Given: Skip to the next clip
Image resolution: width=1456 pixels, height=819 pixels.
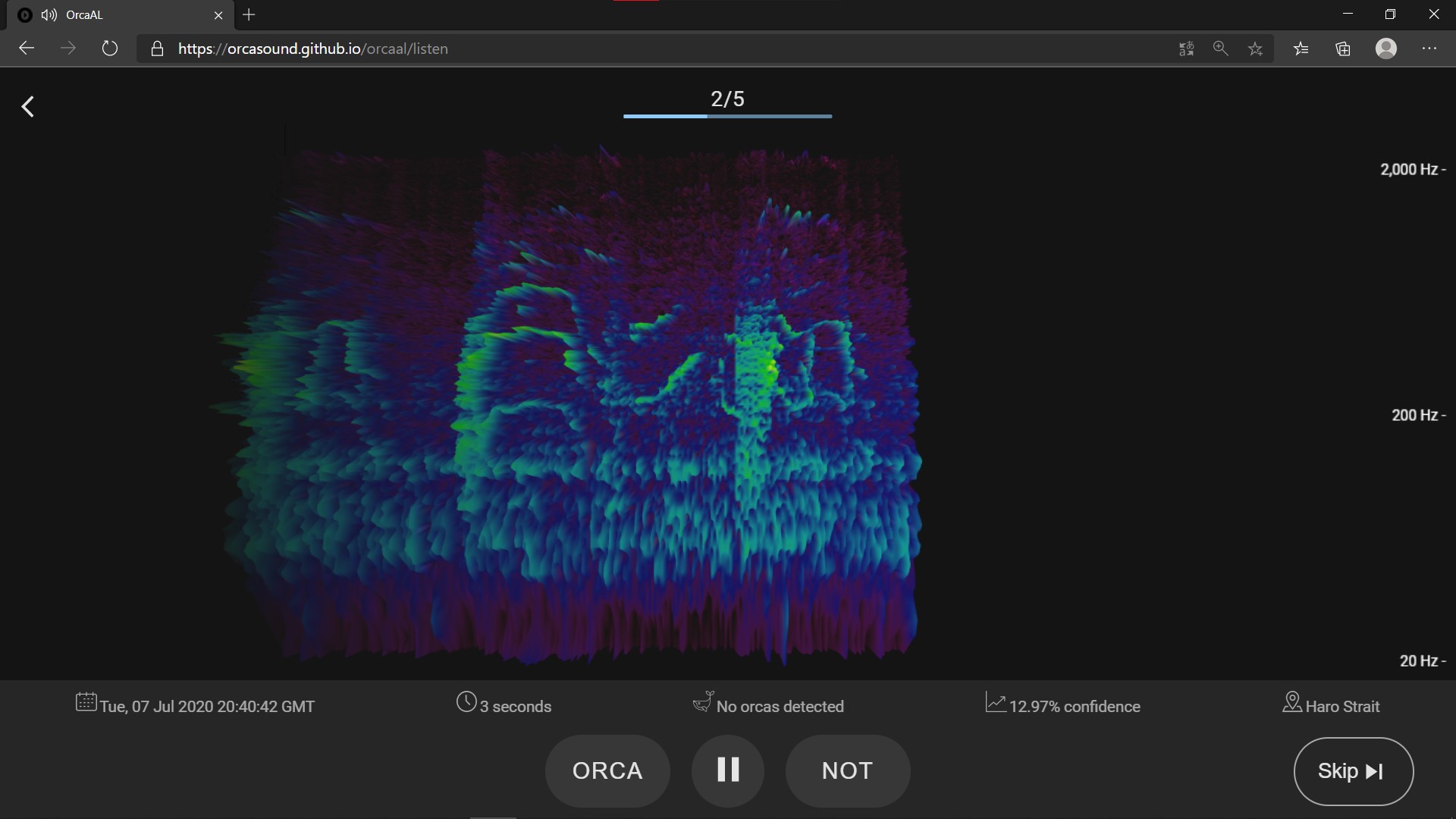Looking at the screenshot, I should pyautogui.click(x=1353, y=771).
